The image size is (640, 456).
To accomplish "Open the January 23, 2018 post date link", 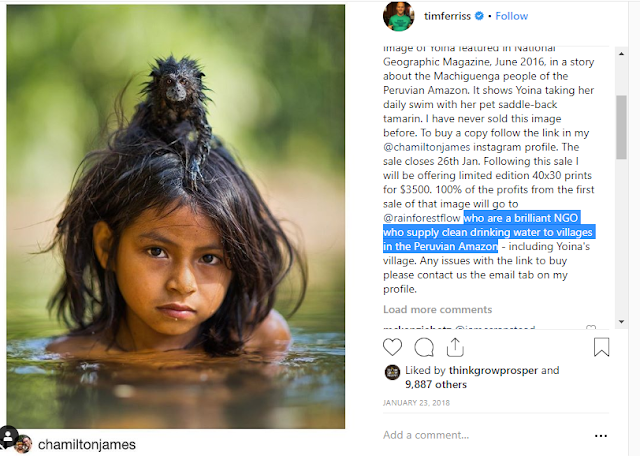I will point(417,402).
